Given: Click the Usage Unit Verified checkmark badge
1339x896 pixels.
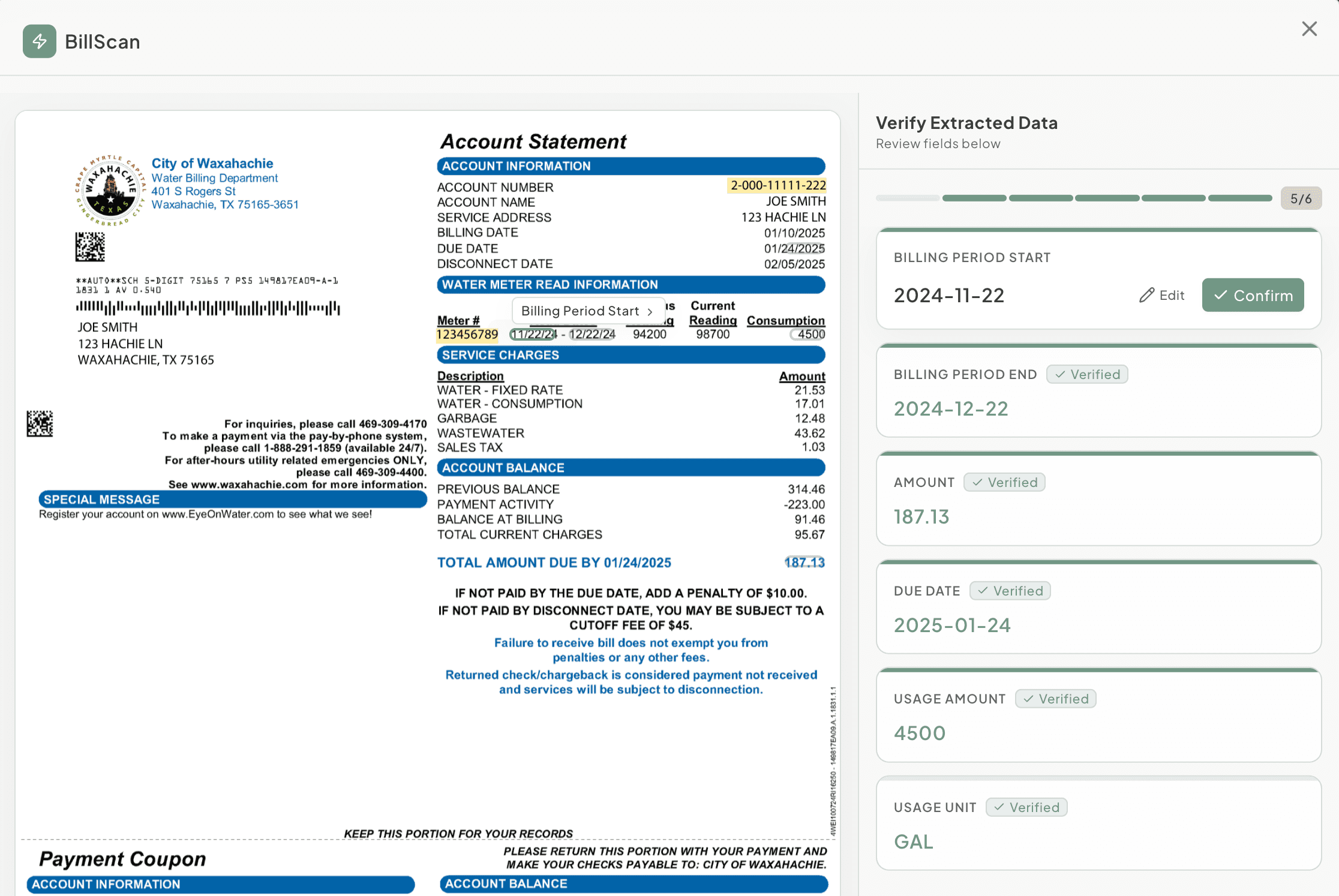Looking at the screenshot, I should tap(1026, 807).
